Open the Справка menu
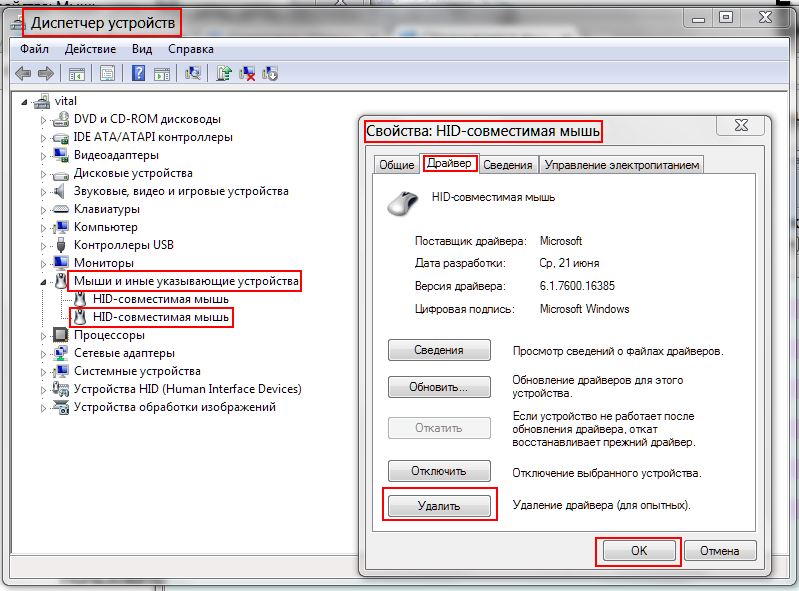The image size is (799, 591). pos(190,48)
